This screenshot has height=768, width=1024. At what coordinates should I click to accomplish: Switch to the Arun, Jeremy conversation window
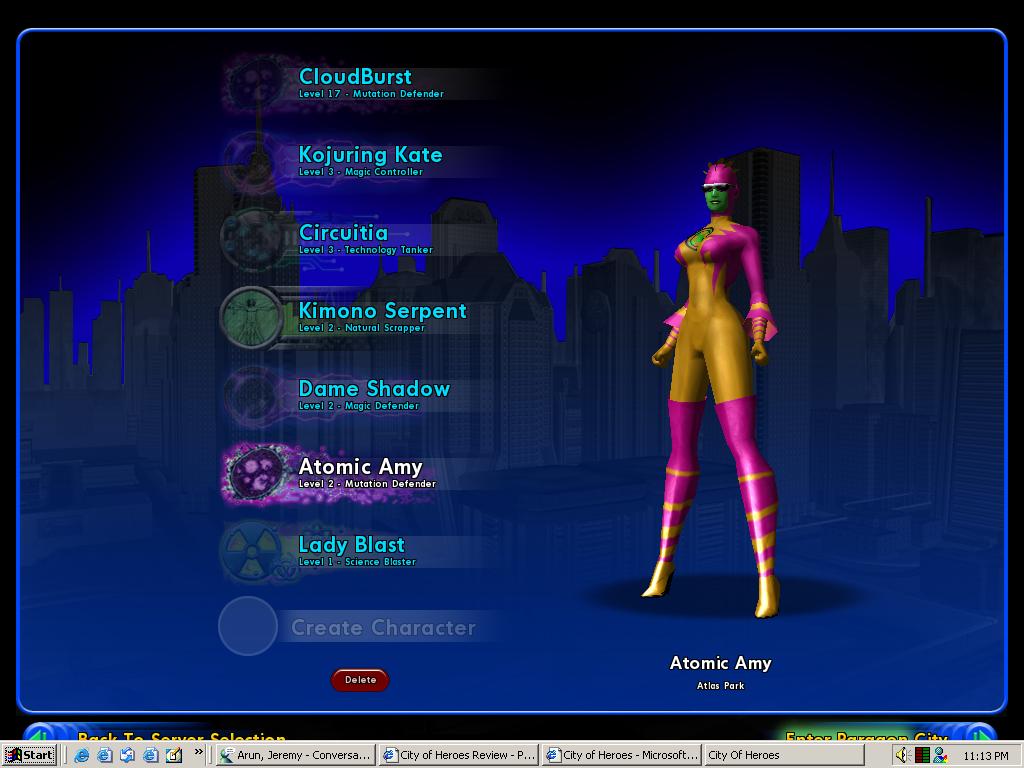pos(296,755)
